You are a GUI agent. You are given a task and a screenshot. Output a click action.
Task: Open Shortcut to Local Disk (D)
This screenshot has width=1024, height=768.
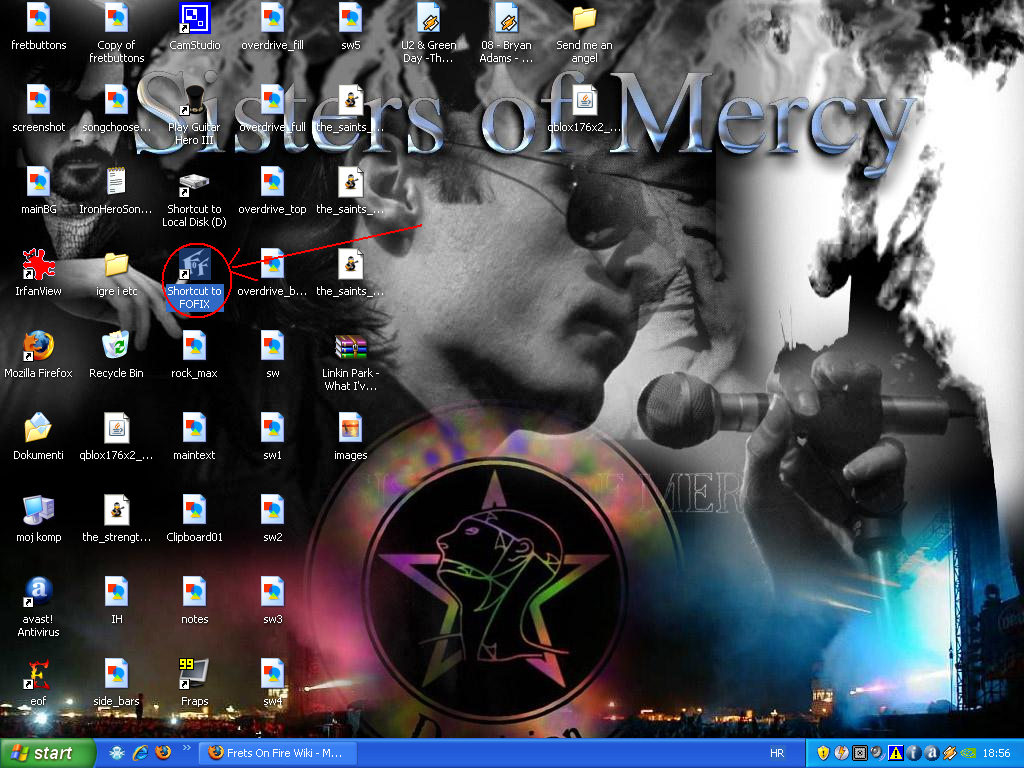pyautogui.click(x=195, y=198)
